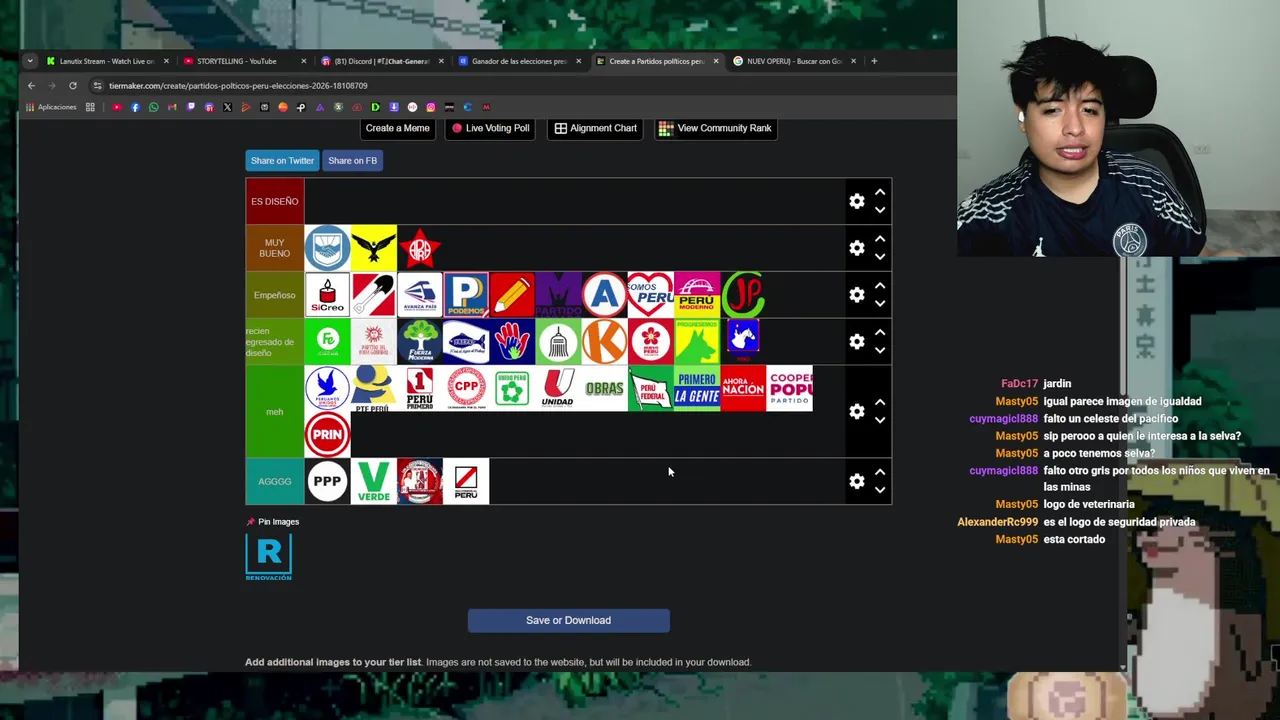This screenshot has width=1280, height=720.
Task: Move meh row up
Action: (880, 402)
